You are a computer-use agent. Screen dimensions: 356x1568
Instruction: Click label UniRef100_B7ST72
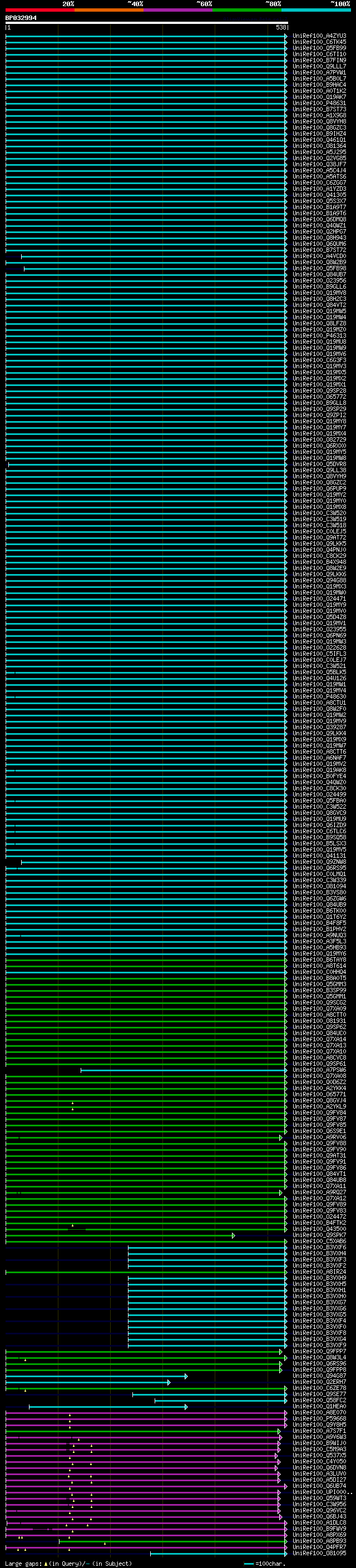click(x=319, y=250)
